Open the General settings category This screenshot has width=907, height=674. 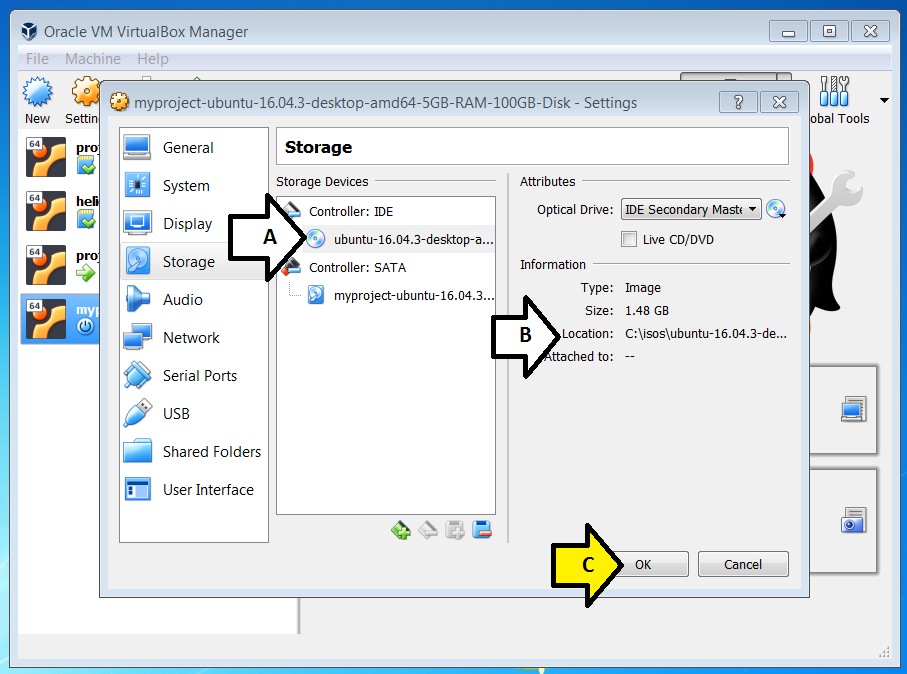(194, 148)
